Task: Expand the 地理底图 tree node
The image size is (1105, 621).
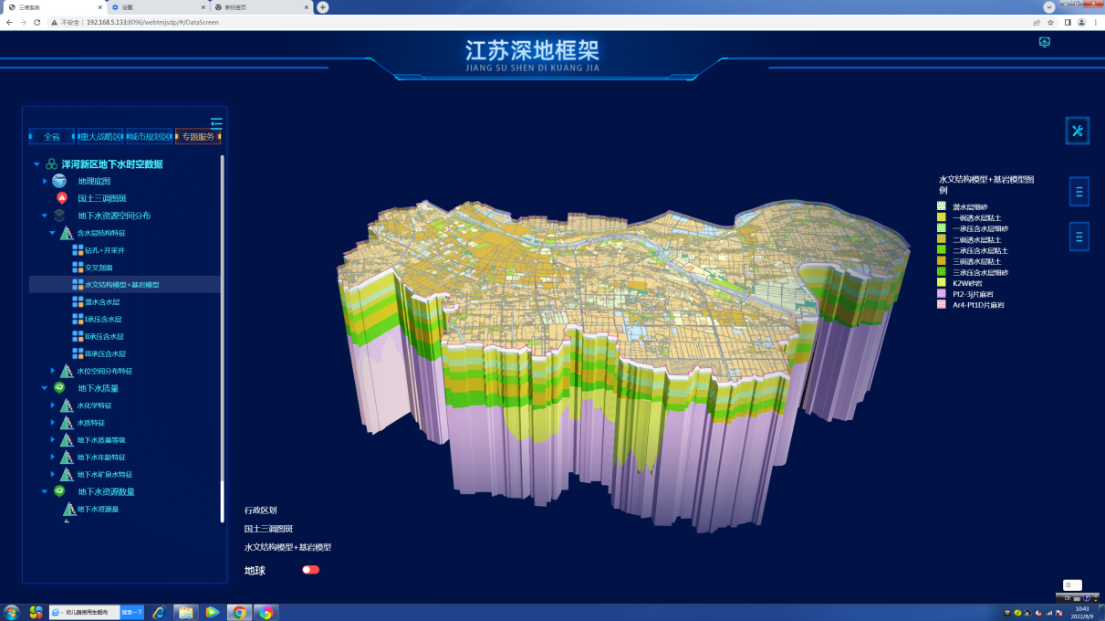Action: pyautogui.click(x=45, y=181)
